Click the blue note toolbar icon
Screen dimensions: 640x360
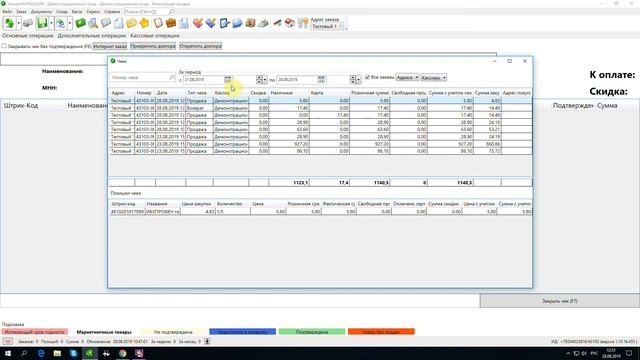pos(106,23)
